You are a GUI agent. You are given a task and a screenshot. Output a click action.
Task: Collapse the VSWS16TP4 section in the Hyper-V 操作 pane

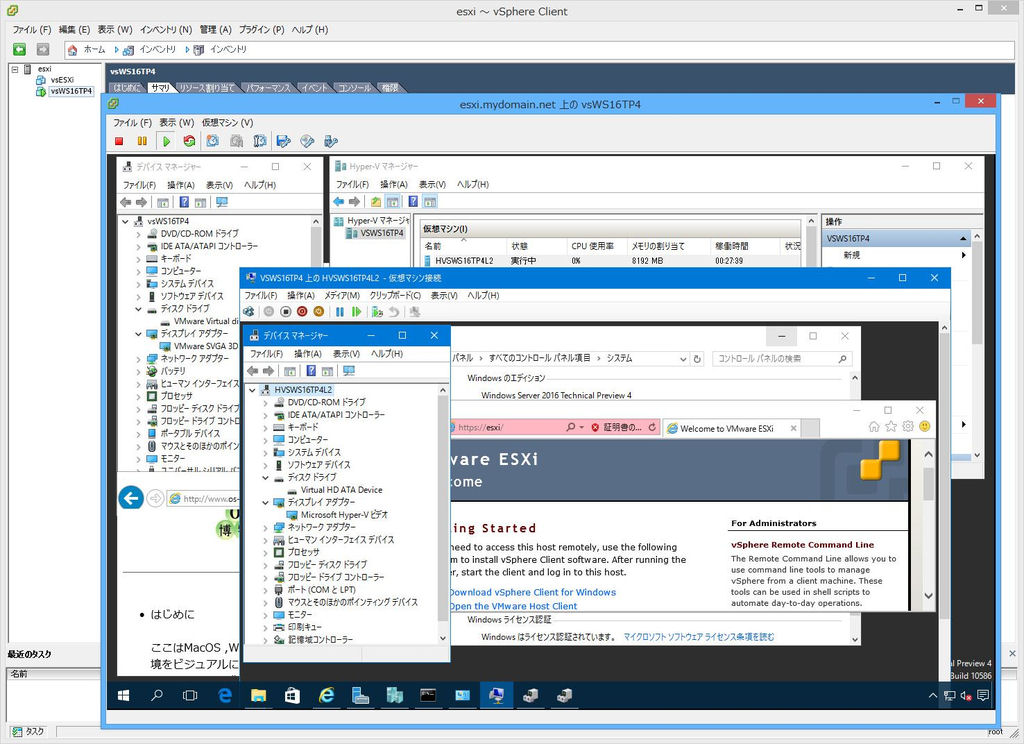point(963,238)
